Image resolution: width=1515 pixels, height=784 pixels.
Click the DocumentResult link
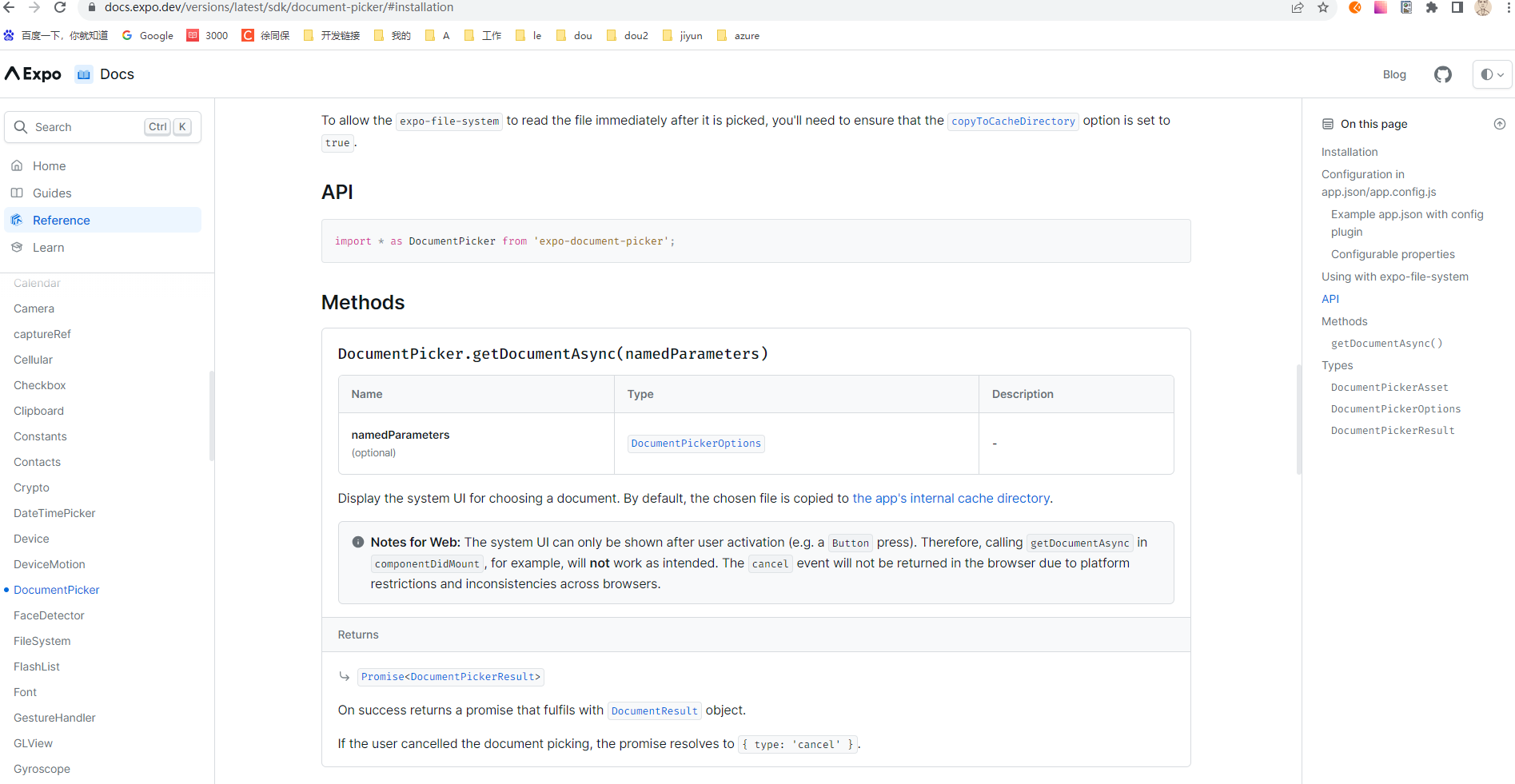[x=654, y=710]
